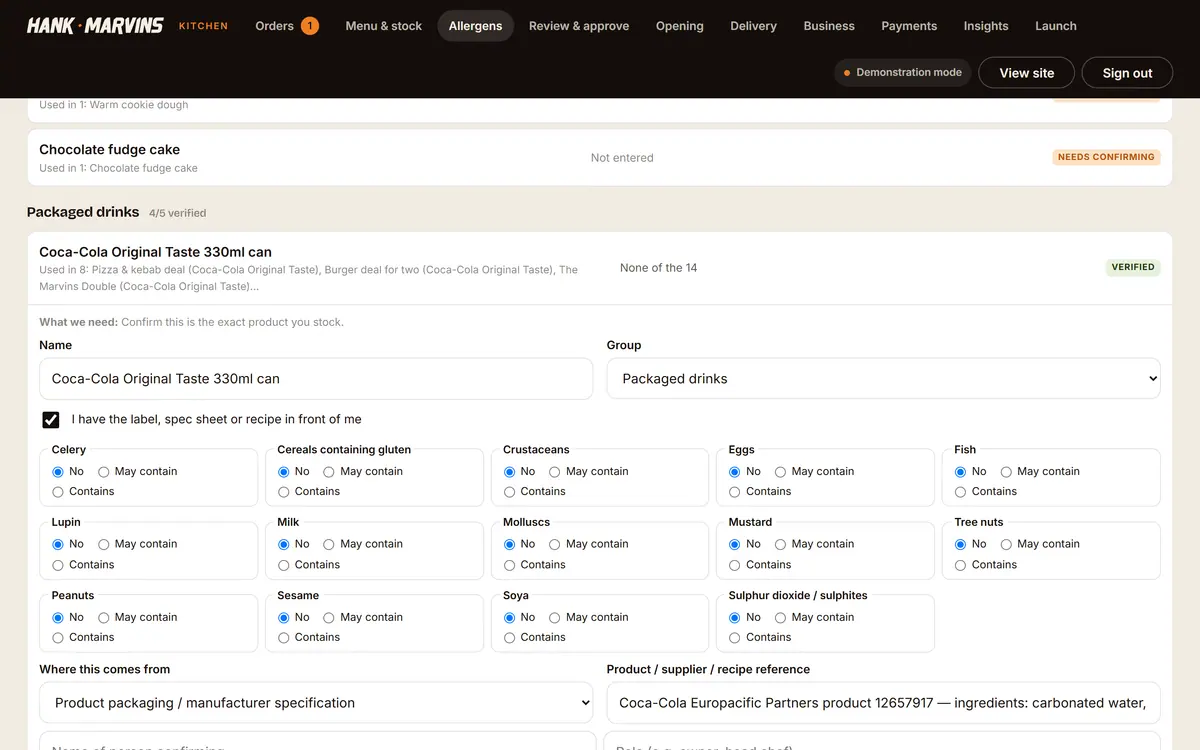1200x750 pixels.
Task: Open the 'Where this comes from' dropdown
Action: point(316,703)
